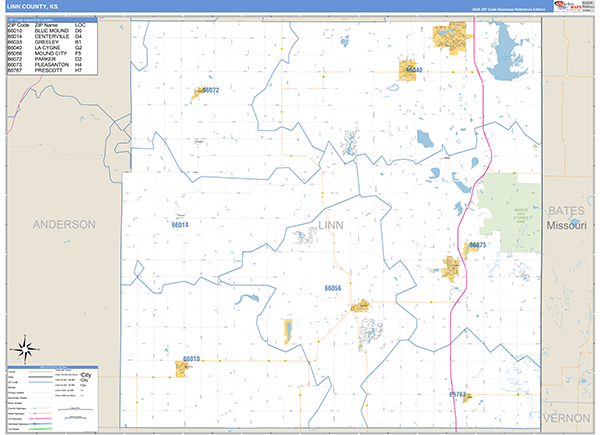Click PRESCOTT in the index table

pyautogui.click(x=49, y=70)
